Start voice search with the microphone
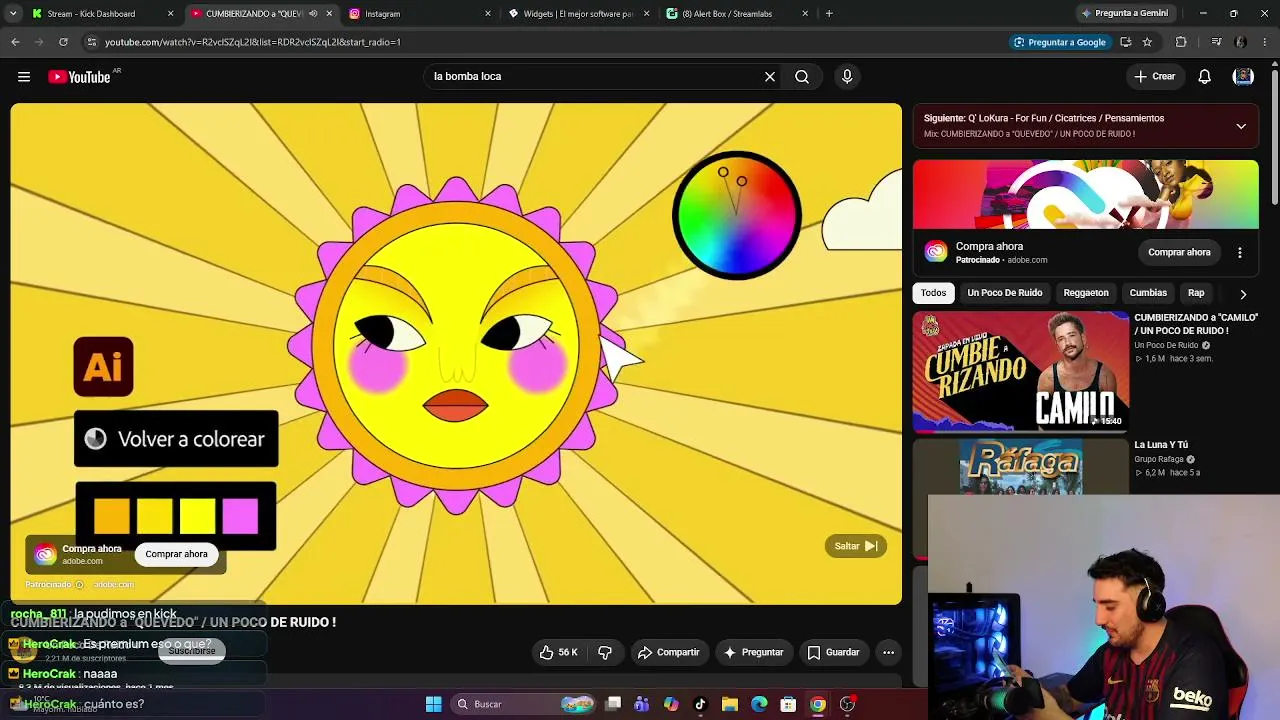The image size is (1280, 720). (x=847, y=77)
